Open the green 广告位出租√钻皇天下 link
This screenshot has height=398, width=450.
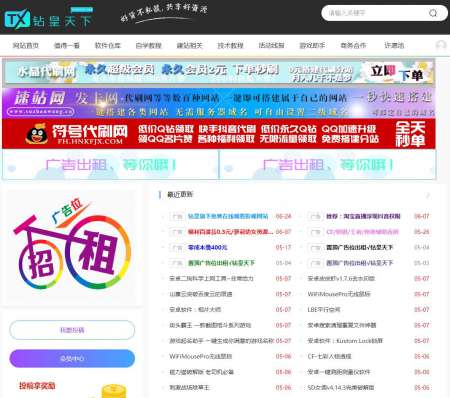click(x=221, y=263)
